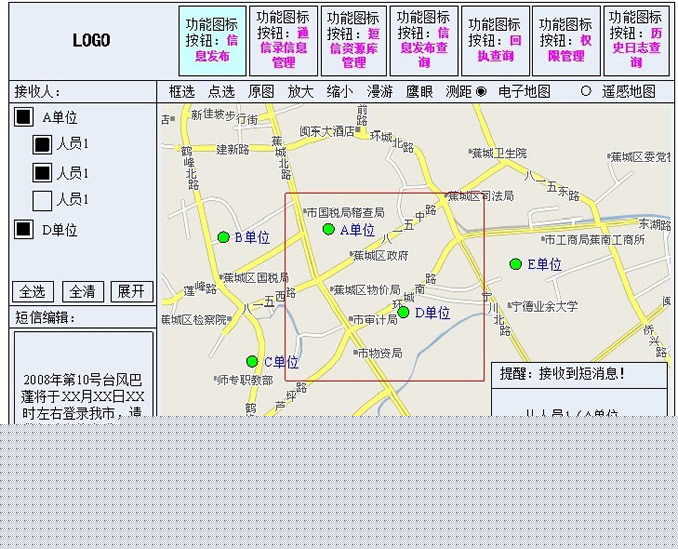Click the 全选 button
The image size is (678, 549).
click(33, 292)
